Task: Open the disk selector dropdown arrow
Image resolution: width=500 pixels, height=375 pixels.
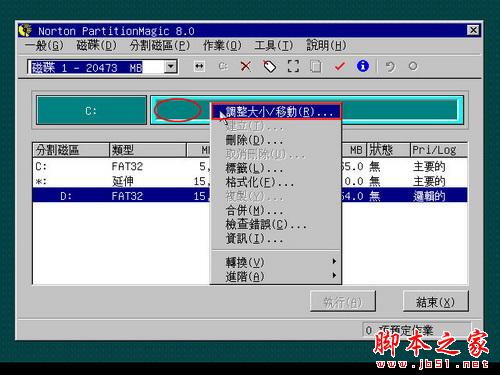Action: point(170,67)
